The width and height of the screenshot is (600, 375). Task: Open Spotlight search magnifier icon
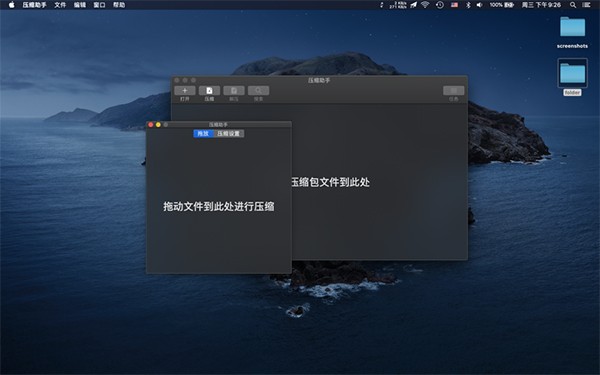[x=573, y=5]
